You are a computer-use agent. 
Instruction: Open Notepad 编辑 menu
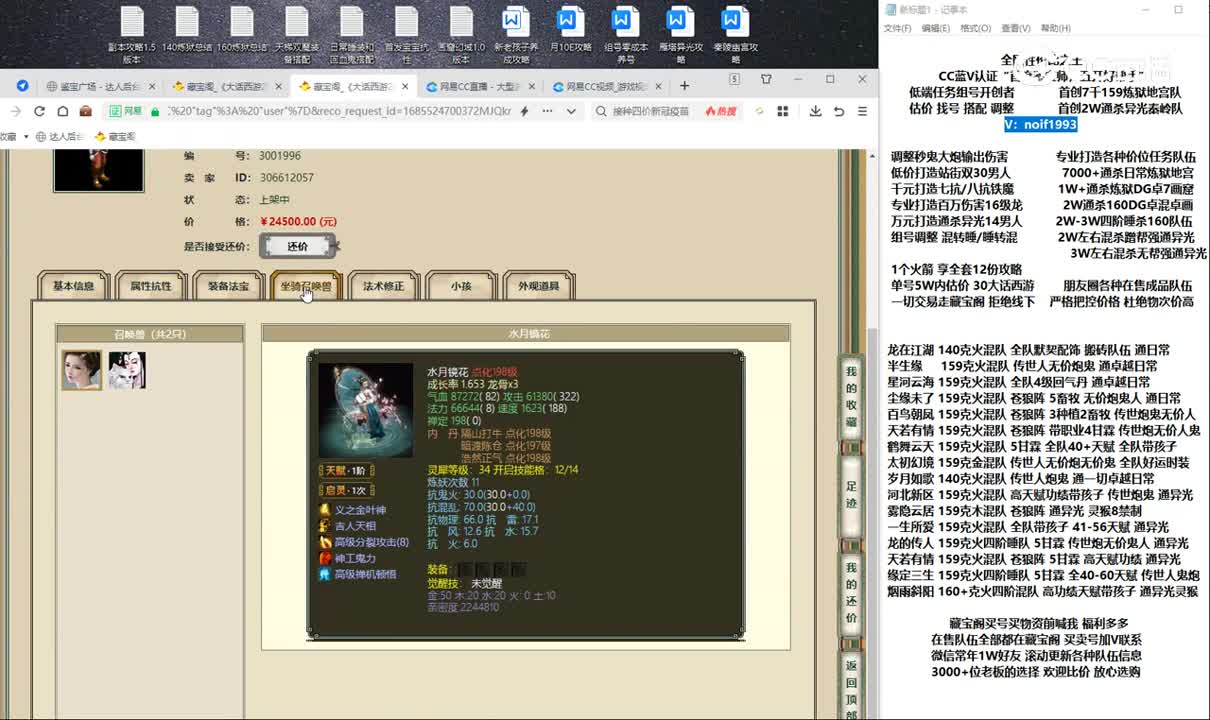click(936, 28)
